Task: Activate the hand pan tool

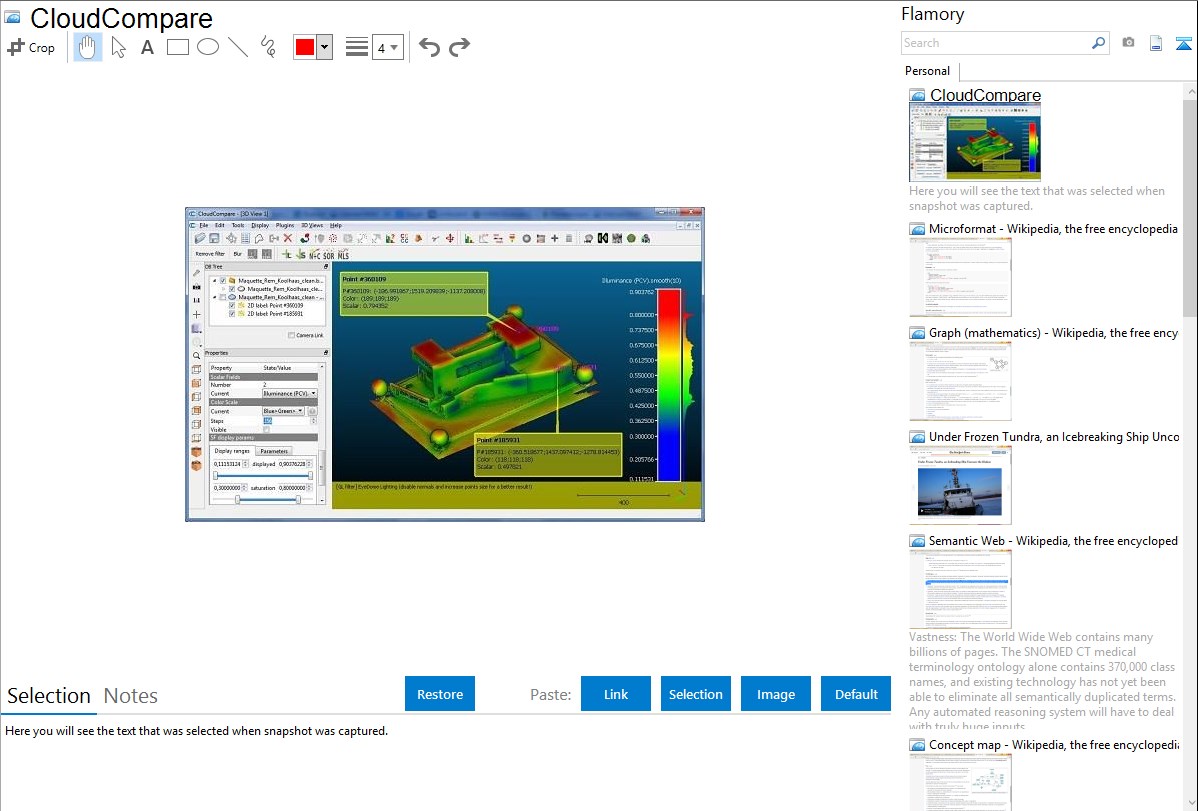Action: coord(88,47)
